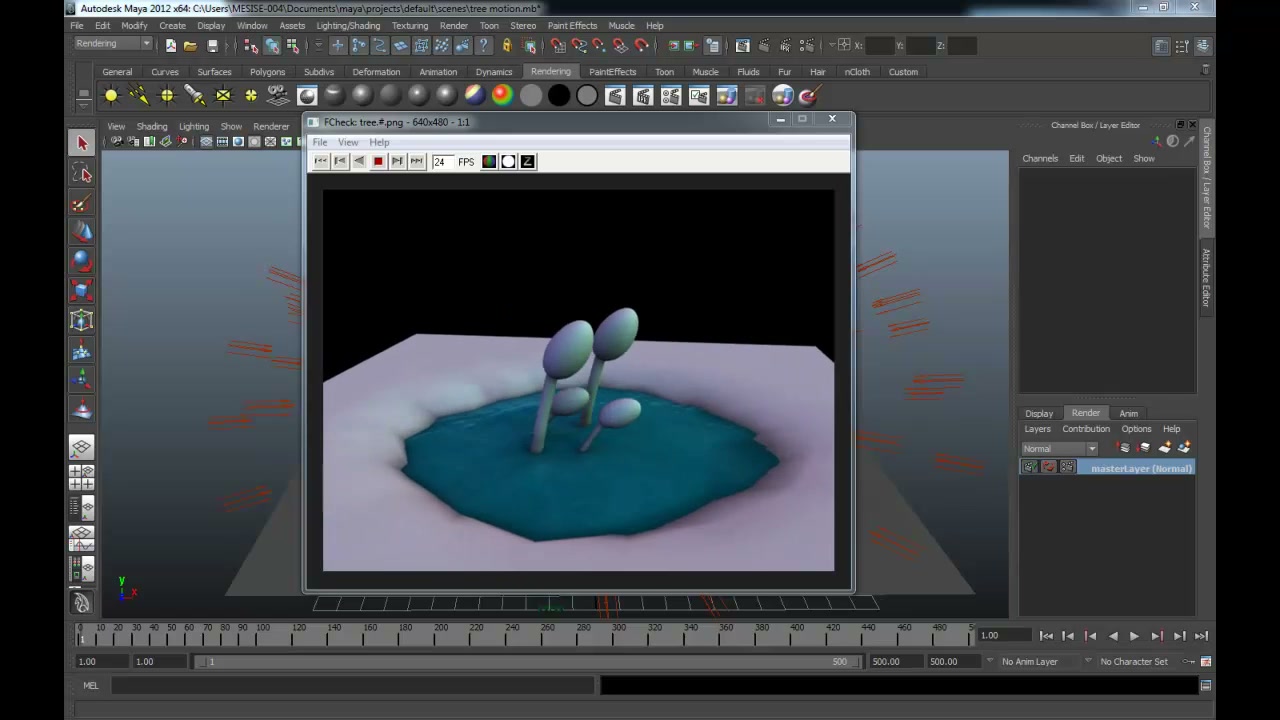
Task: Select the Ambient Light shelf icon
Action: coord(111,96)
